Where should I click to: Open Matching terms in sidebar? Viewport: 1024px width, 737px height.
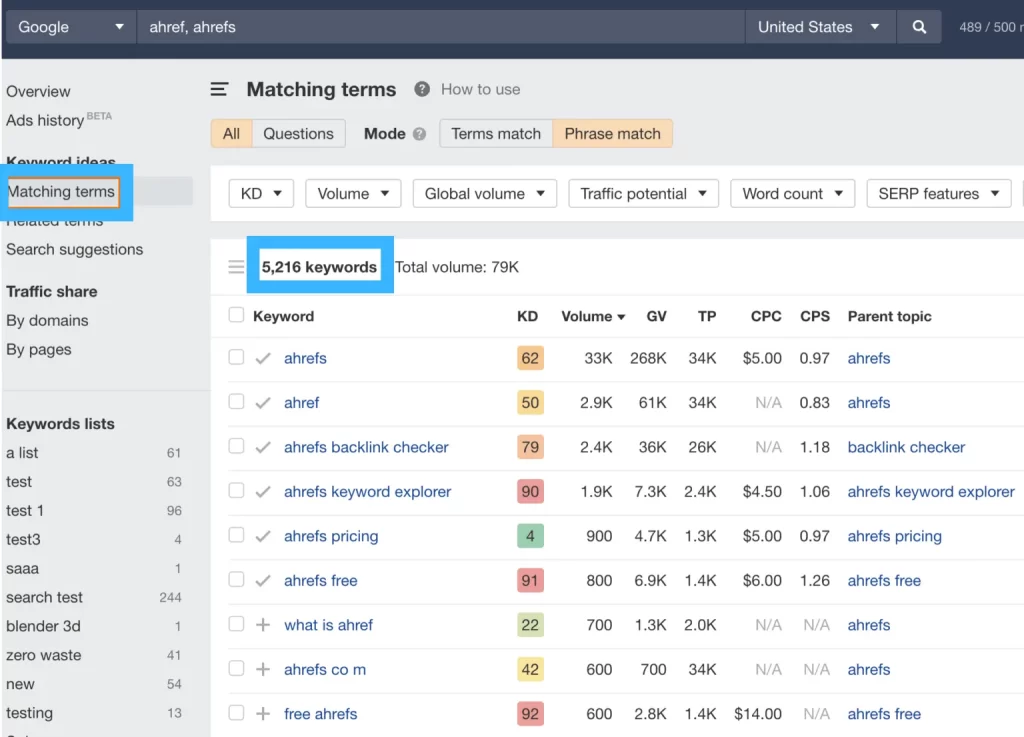pos(61,192)
